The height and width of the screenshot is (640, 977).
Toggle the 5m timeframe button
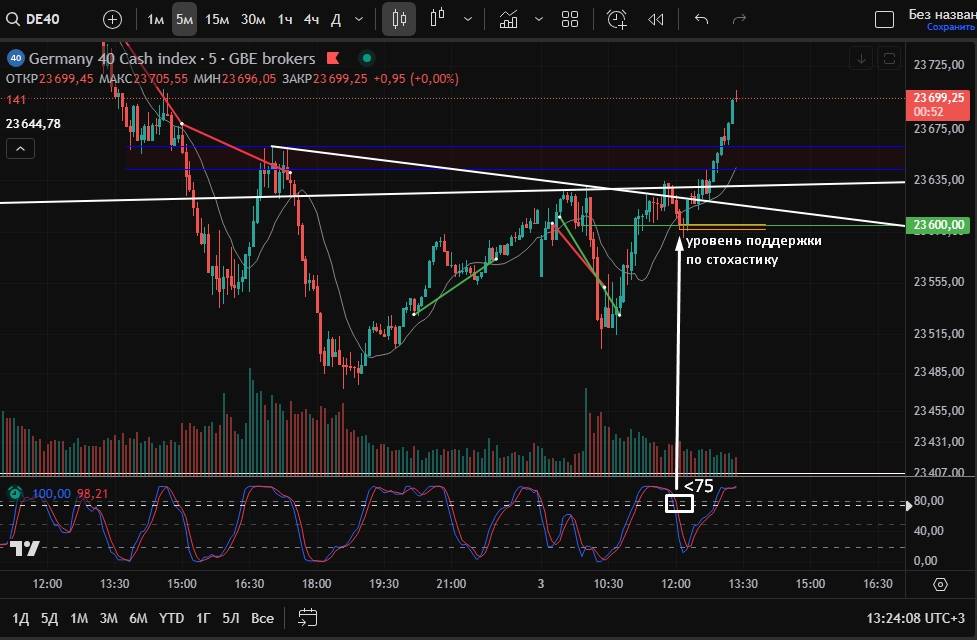(184, 19)
